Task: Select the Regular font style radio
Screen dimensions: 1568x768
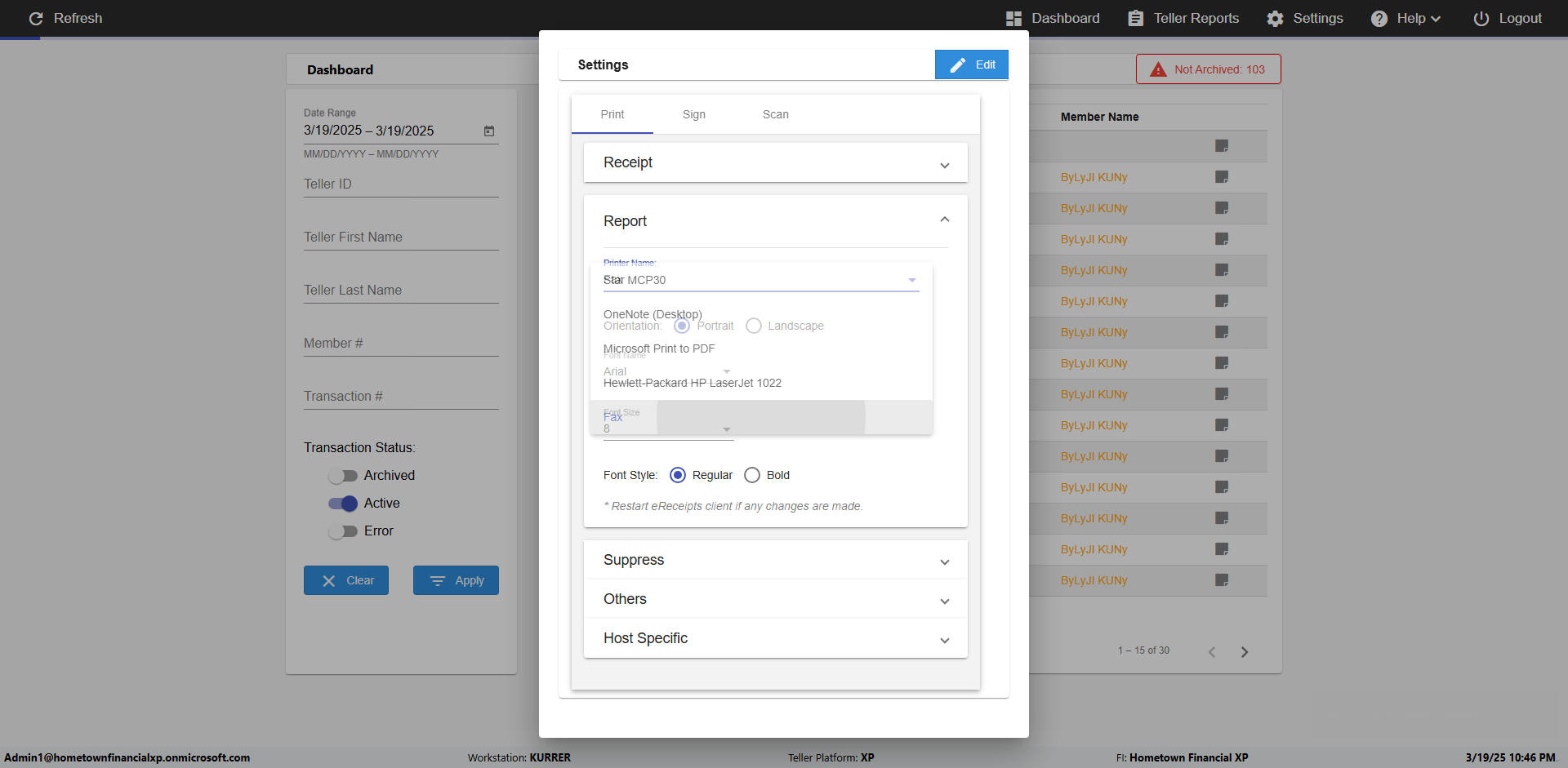Action: pyautogui.click(x=678, y=475)
